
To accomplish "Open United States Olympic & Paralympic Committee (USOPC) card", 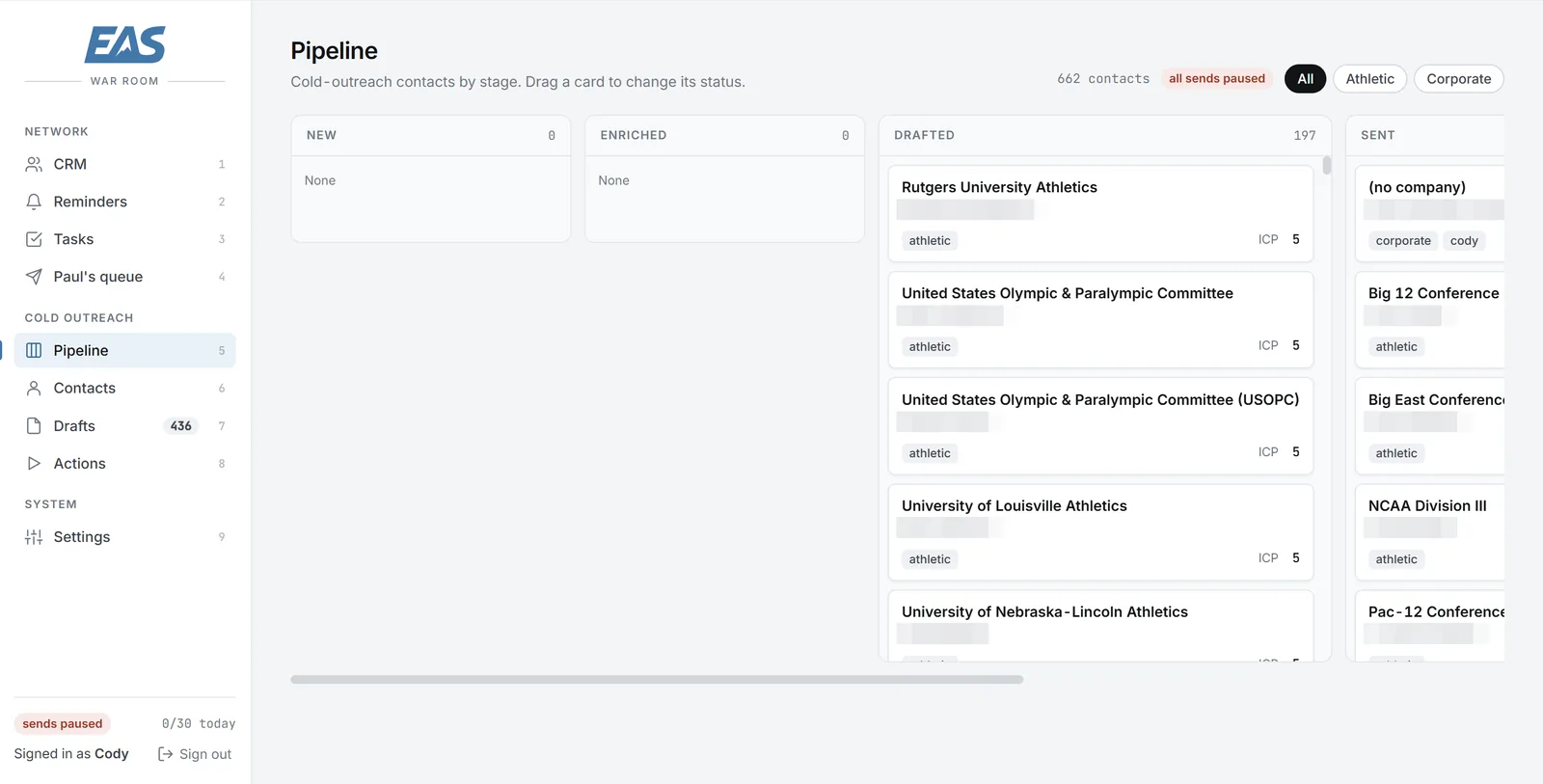I will (1100, 425).
